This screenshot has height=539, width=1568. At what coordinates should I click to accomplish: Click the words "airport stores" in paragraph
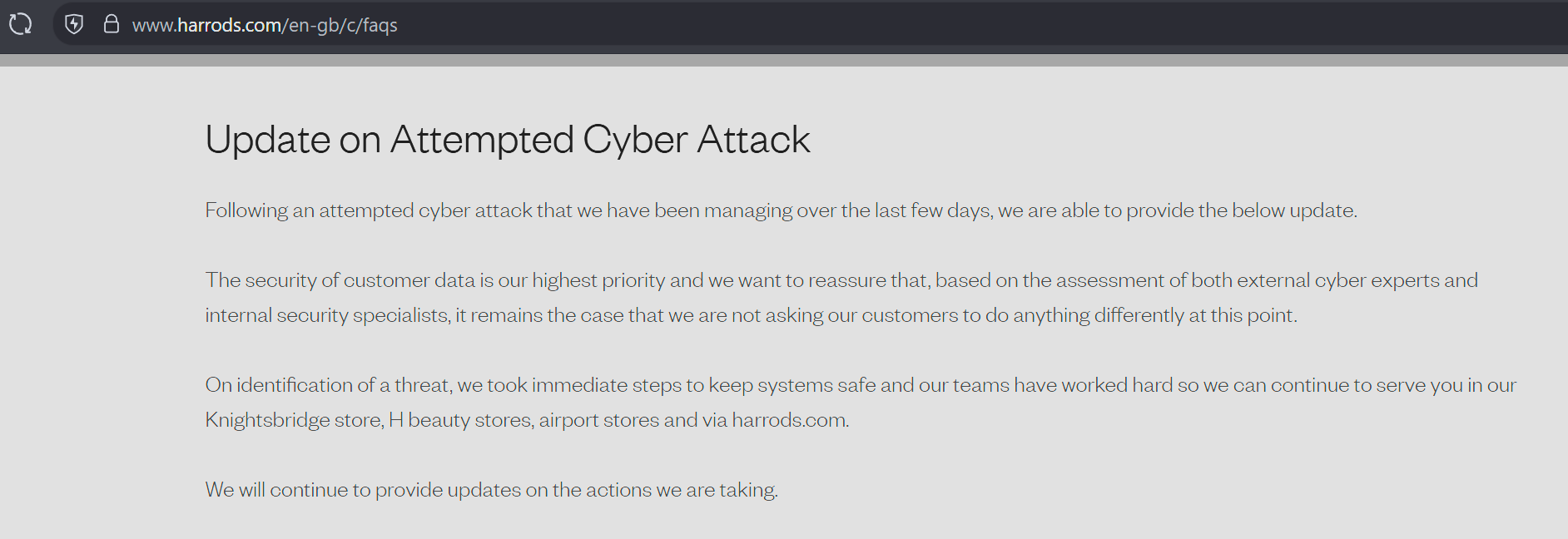[x=598, y=420]
